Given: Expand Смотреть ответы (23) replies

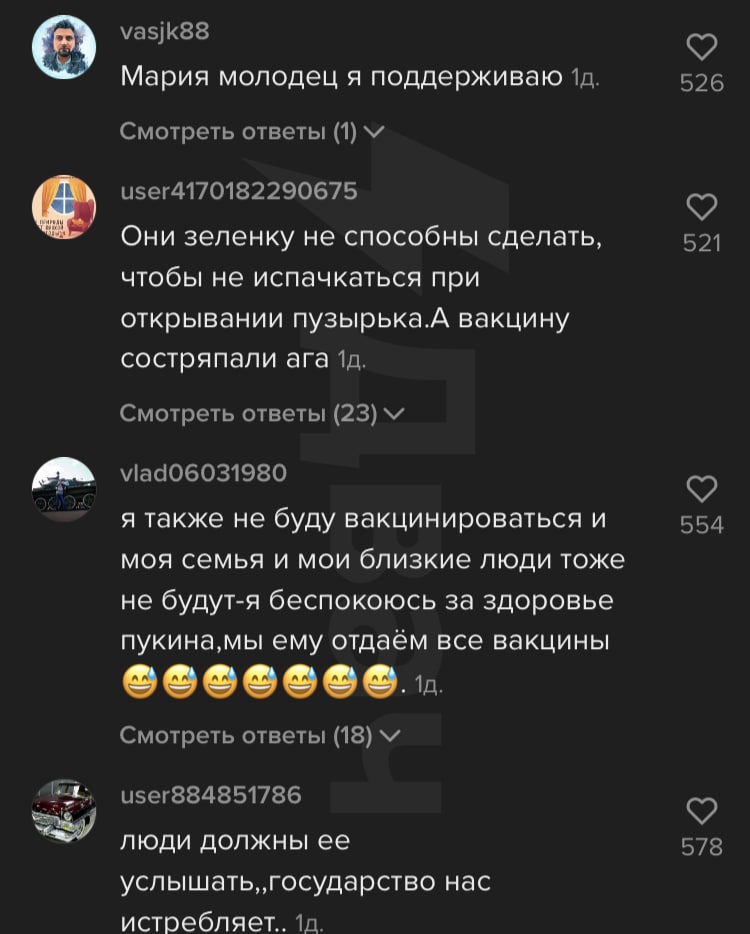Looking at the screenshot, I should 262,413.
